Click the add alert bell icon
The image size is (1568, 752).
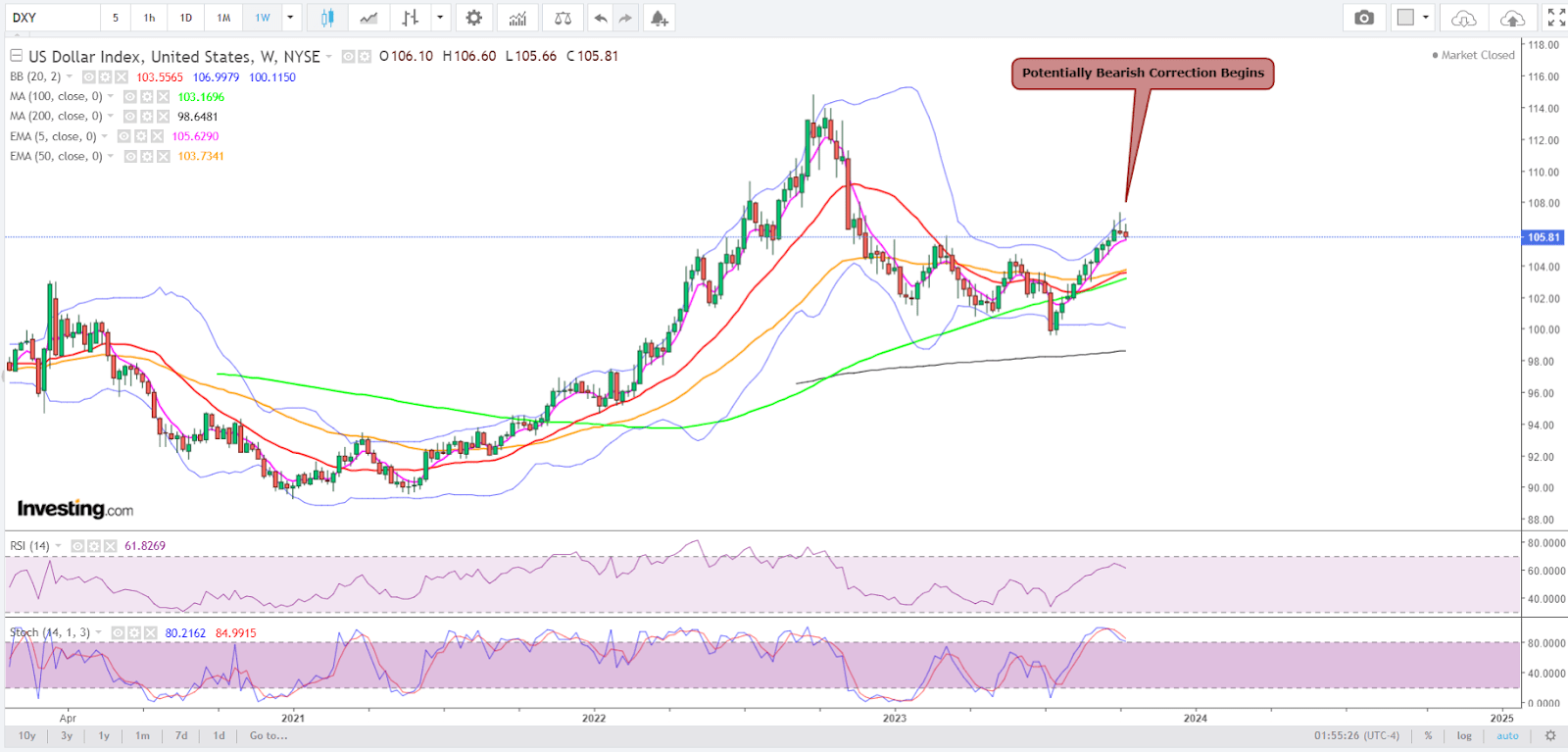coord(660,18)
